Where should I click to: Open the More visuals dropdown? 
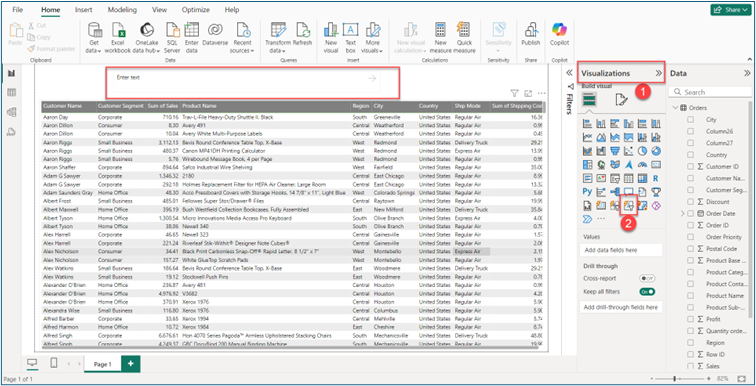tap(371, 38)
